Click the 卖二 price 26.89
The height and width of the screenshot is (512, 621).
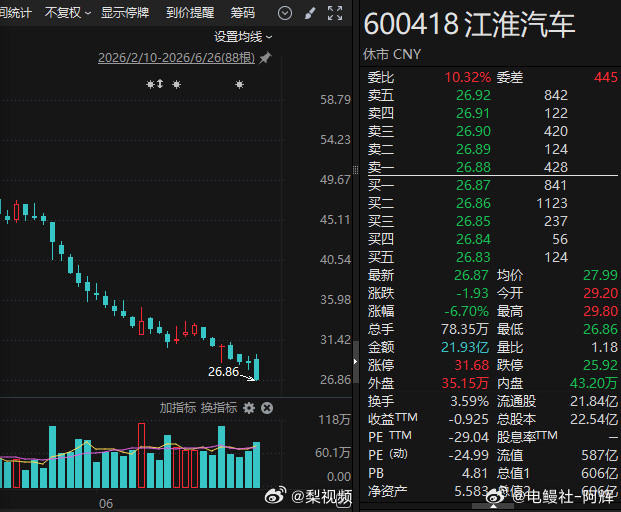pos(473,149)
